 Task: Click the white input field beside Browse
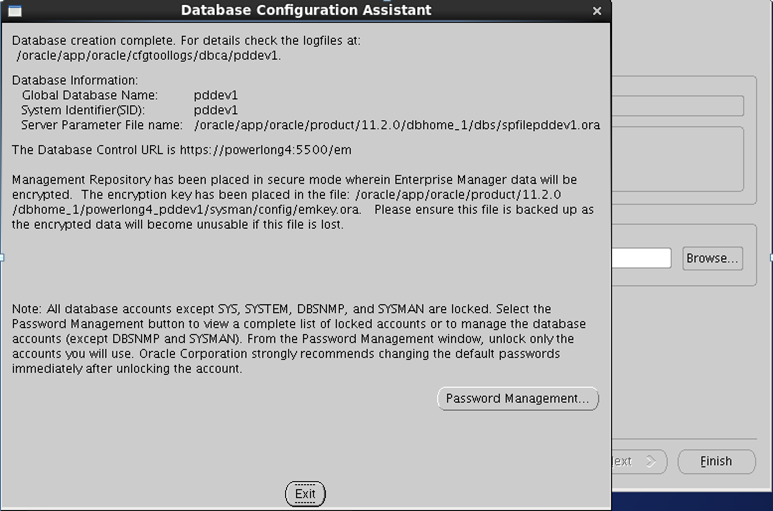pyautogui.click(x=641, y=258)
